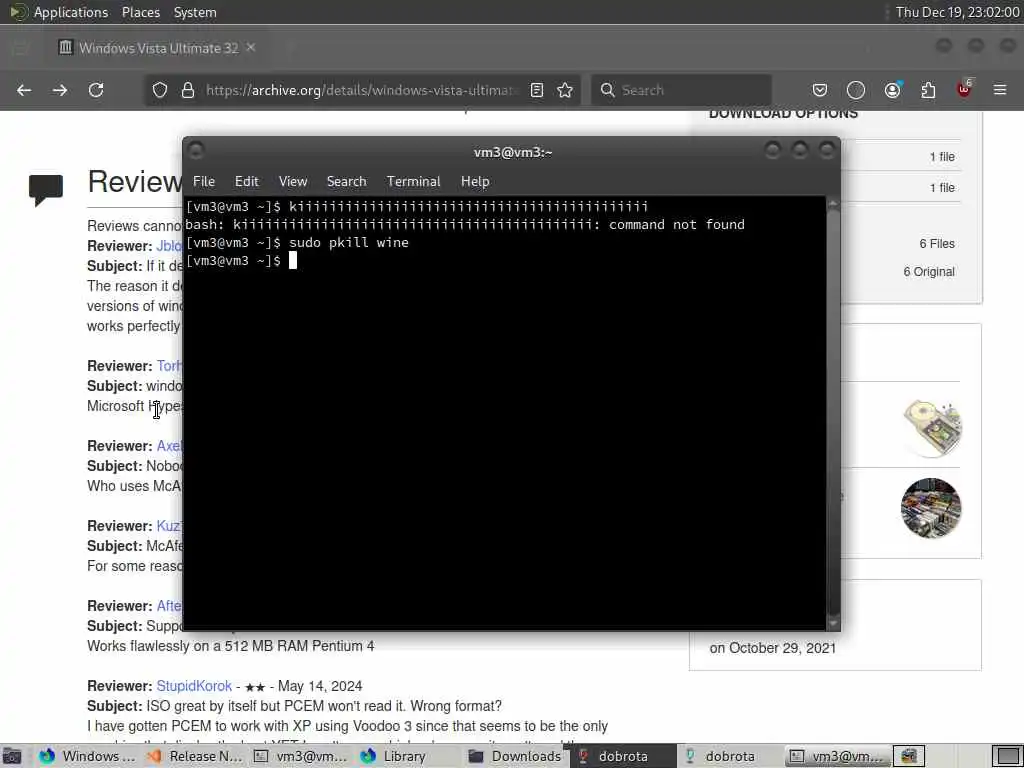
Task: Switch to first vm3@vm taskbar terminal
Action: [x=301, y=756]
